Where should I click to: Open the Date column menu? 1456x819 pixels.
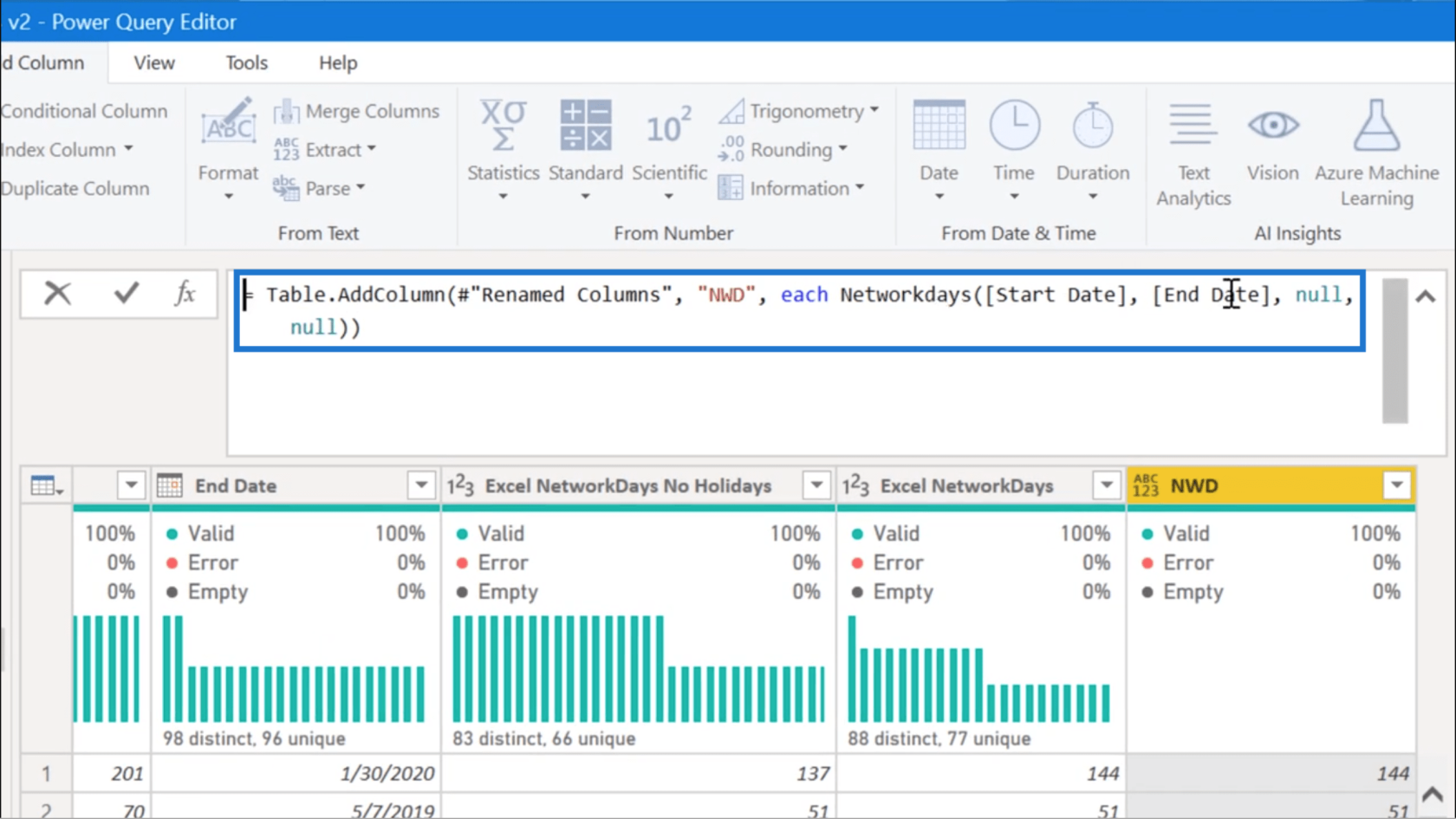939,149
